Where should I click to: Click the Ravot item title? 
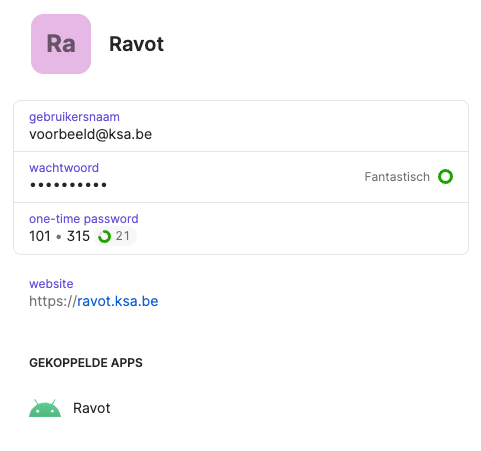tap(137, 44)
